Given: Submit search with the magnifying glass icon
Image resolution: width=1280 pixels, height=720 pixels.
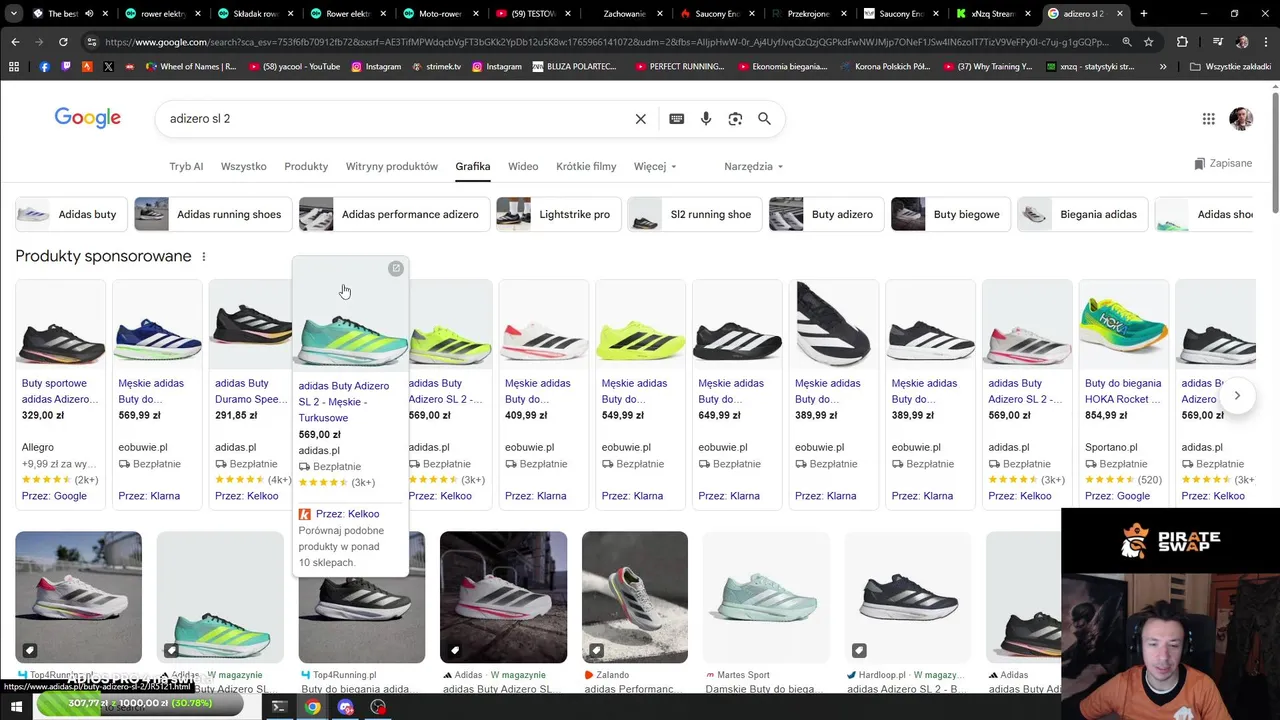Looking at the screenshot, I should 764,118.
